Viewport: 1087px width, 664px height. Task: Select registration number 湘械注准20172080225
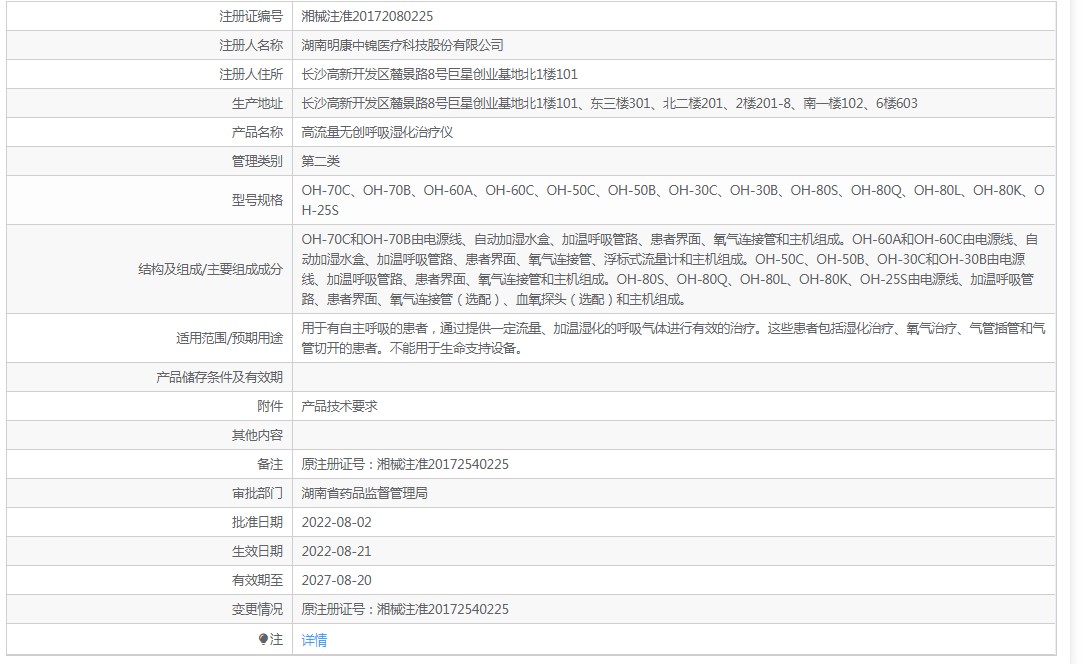click(x=367, y=16)
